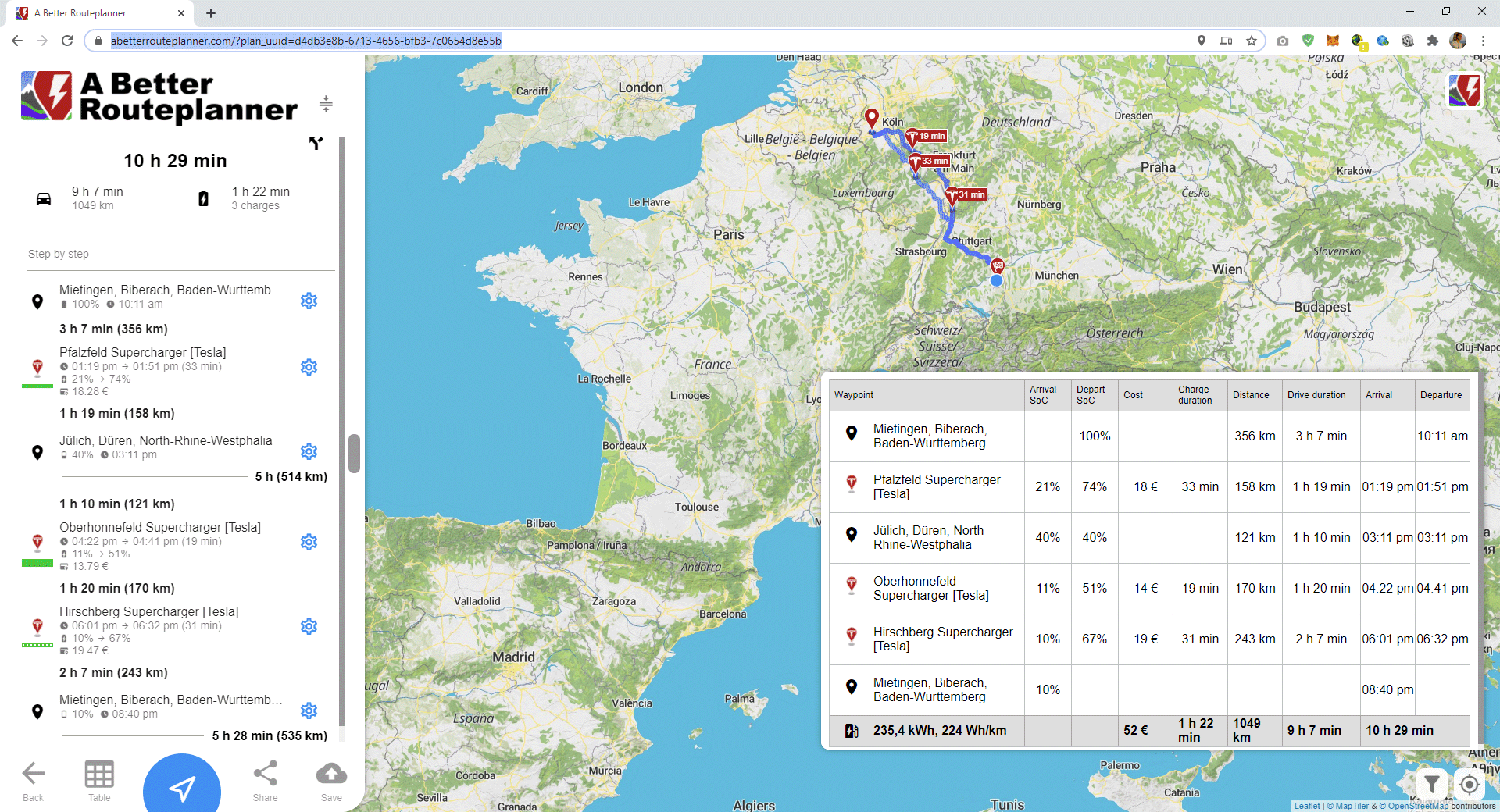This screenshot has width=1500, height=812.
Task: Click Hirschberg Supercharger row in table
Action: click(1149, 639)
